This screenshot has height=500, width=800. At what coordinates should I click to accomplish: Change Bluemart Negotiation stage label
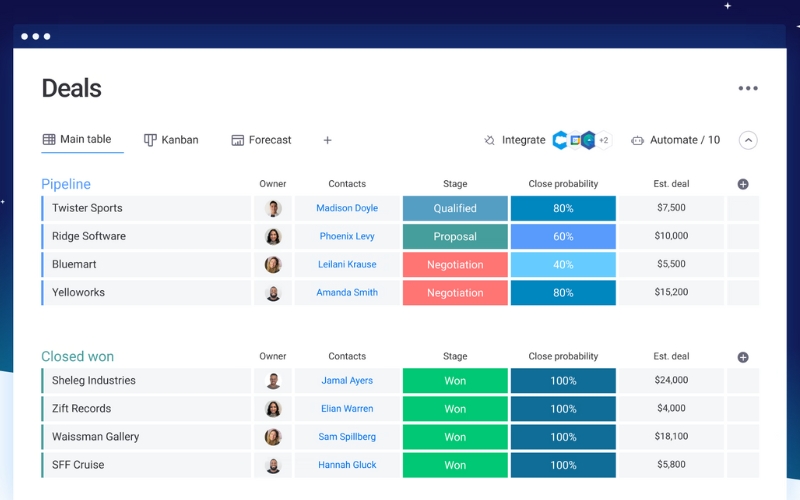pos(455,265)
